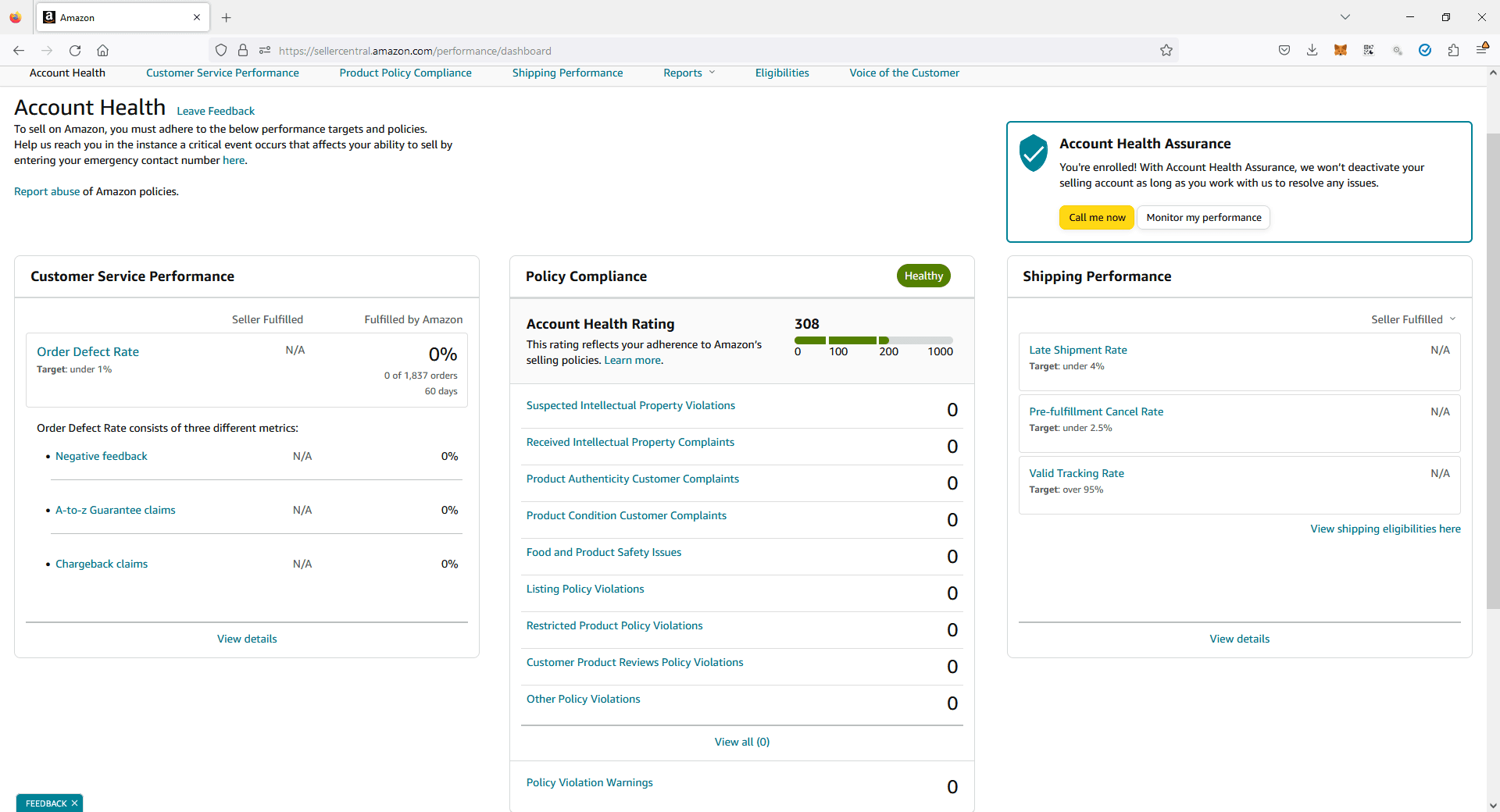Expand the Seller Fulfilled shipping dropdown
Screen dimensions: 1500x812
1413,319
